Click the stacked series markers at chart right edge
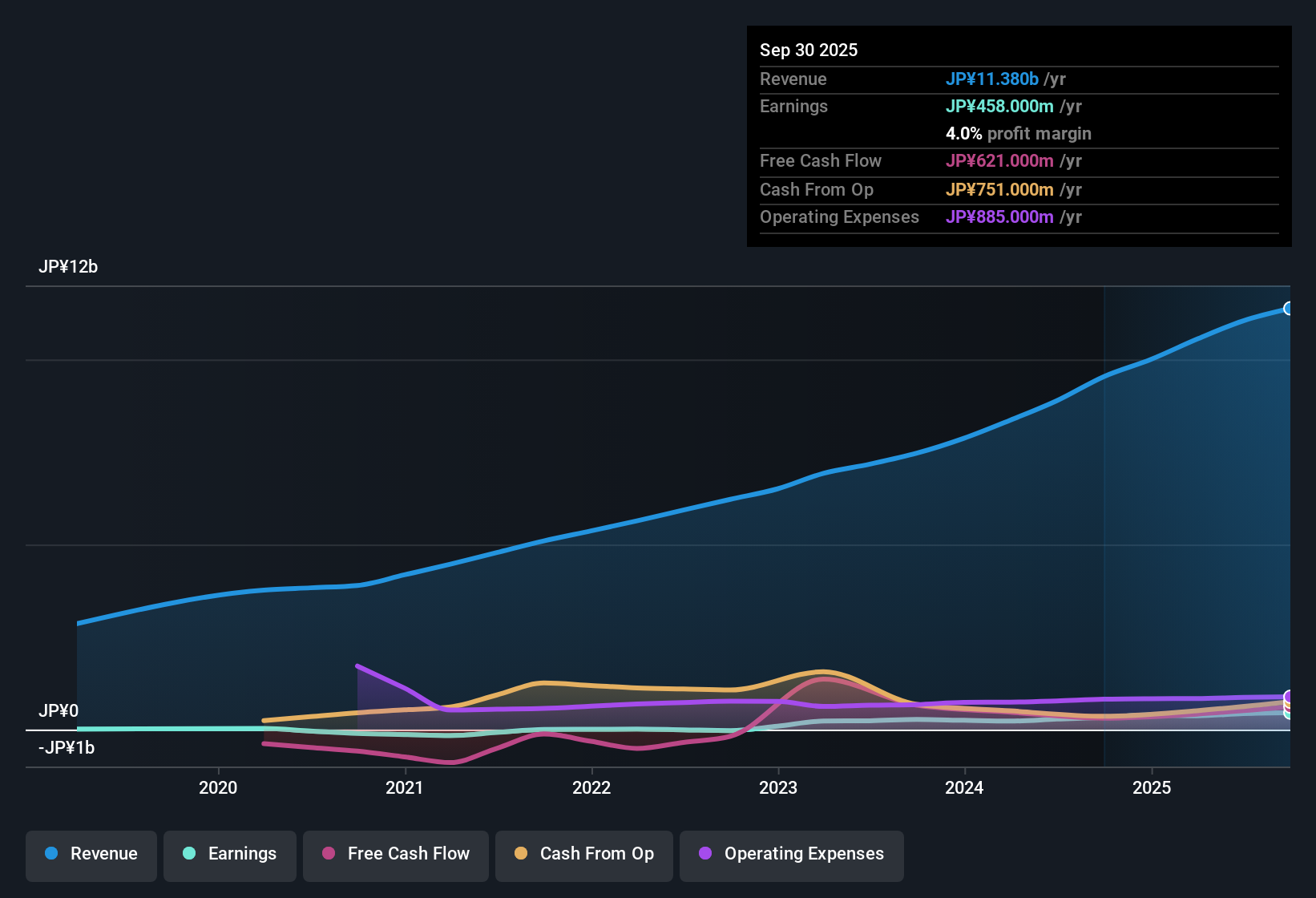This screenshot has height=898, width=1316. coord(1288,704)
